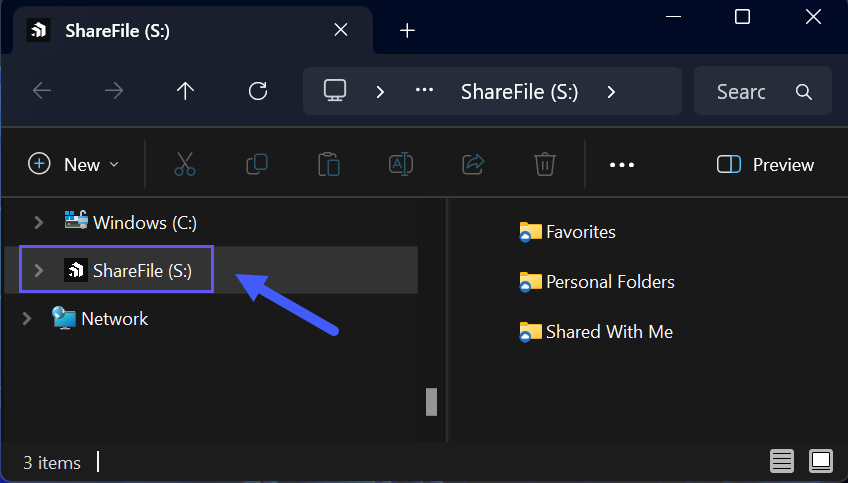Expand the ShareFile (S:) tree node
848x483 pixels.
pyautogui.click(x=38, y=270)
